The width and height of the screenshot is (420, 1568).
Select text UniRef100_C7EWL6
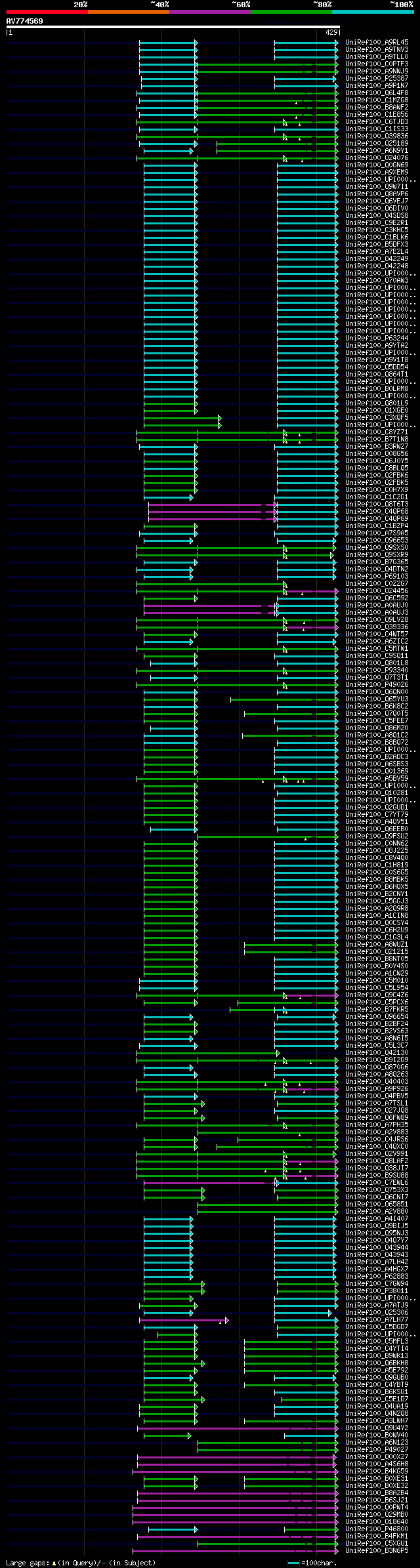click(x=377, y=1183)
